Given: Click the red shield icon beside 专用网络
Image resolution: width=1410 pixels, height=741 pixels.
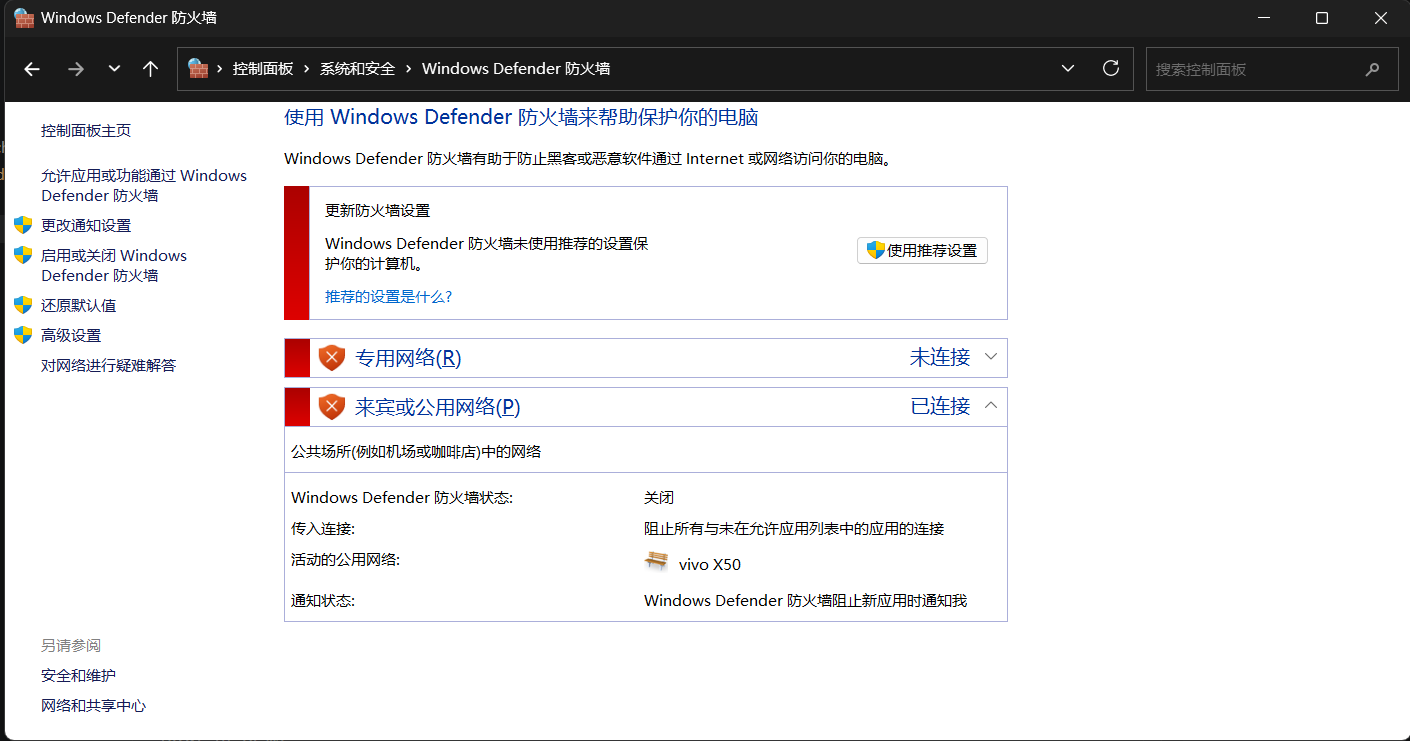Looking at the screenshot, I should point(332,358).
